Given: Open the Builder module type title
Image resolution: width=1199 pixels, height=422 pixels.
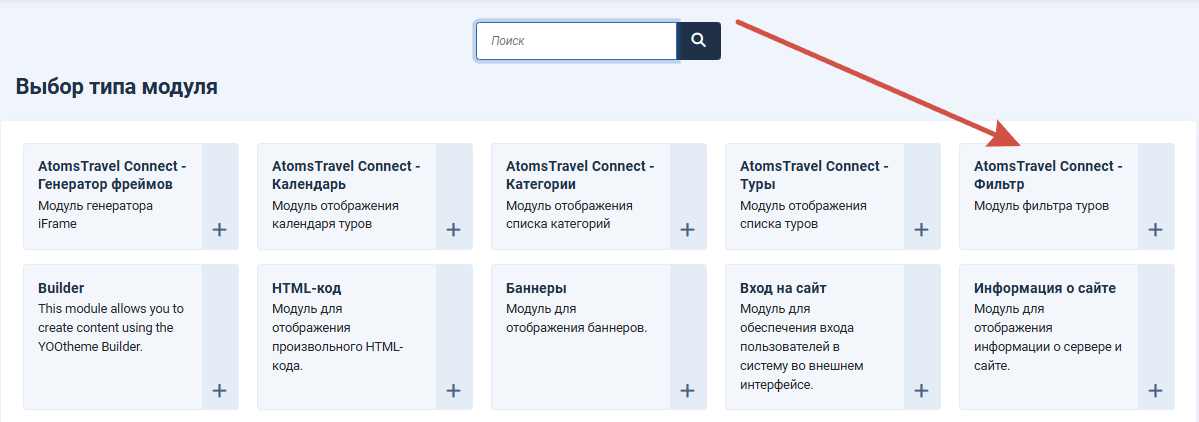Looking at the screenshot, I should click(61, 288).
